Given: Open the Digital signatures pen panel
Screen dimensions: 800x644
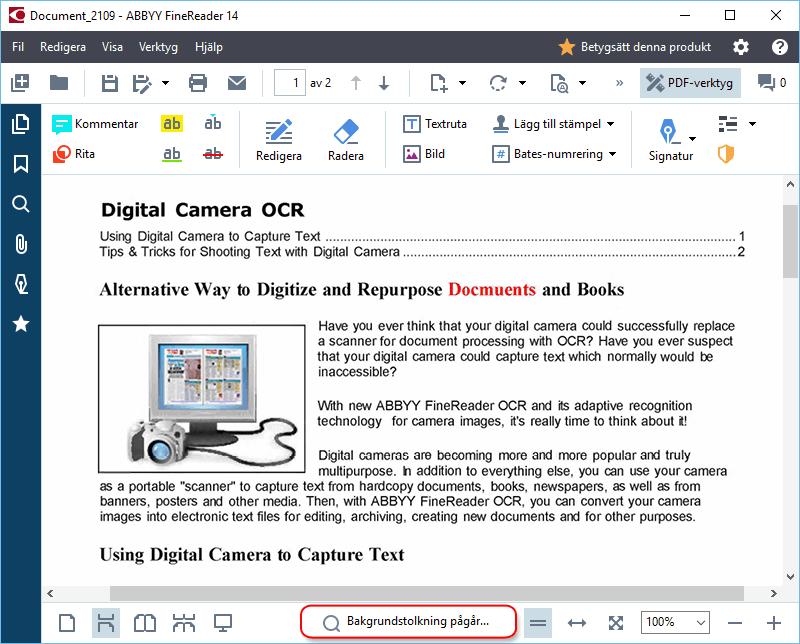Looking at the screenshot, I should click(x=21, y=284).
